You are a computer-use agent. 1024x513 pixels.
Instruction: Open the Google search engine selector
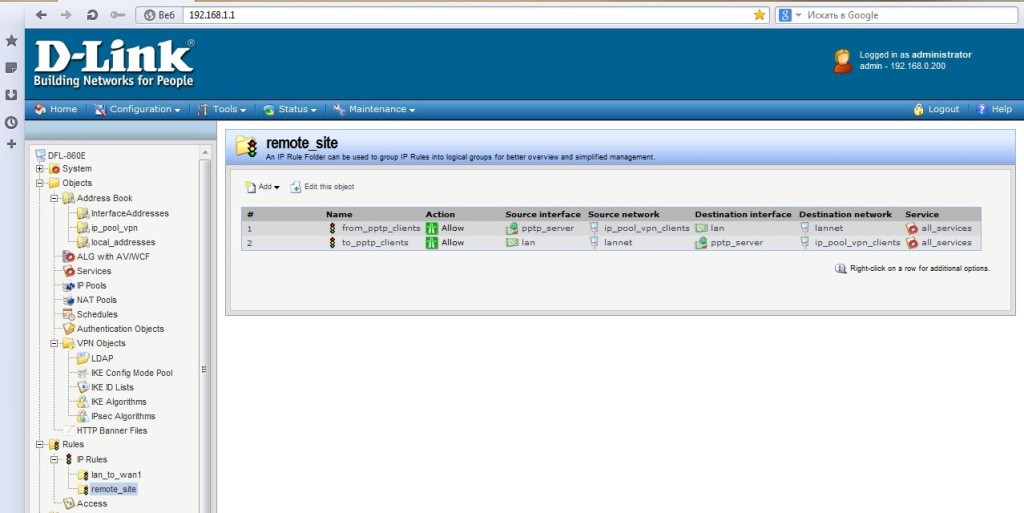pos(790,15)
